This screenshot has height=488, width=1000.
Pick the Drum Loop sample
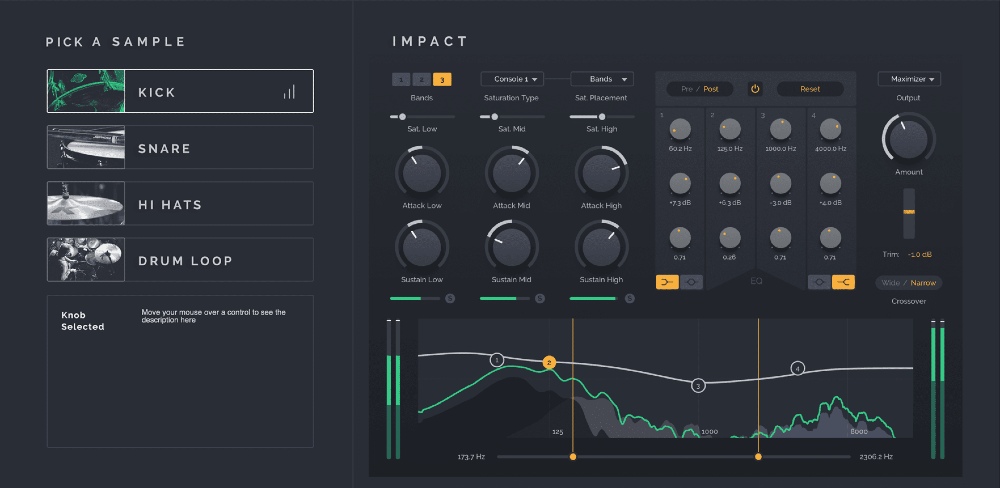(x=180, y=260)
